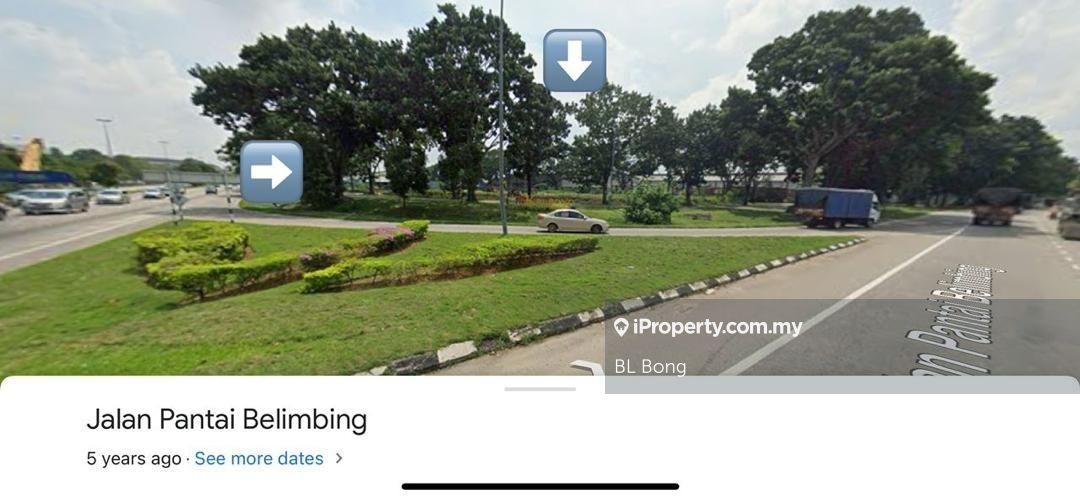Select the Jalan Pantai Belimbing title
This screenshot has height=499, width=1080.
point(227,420)
